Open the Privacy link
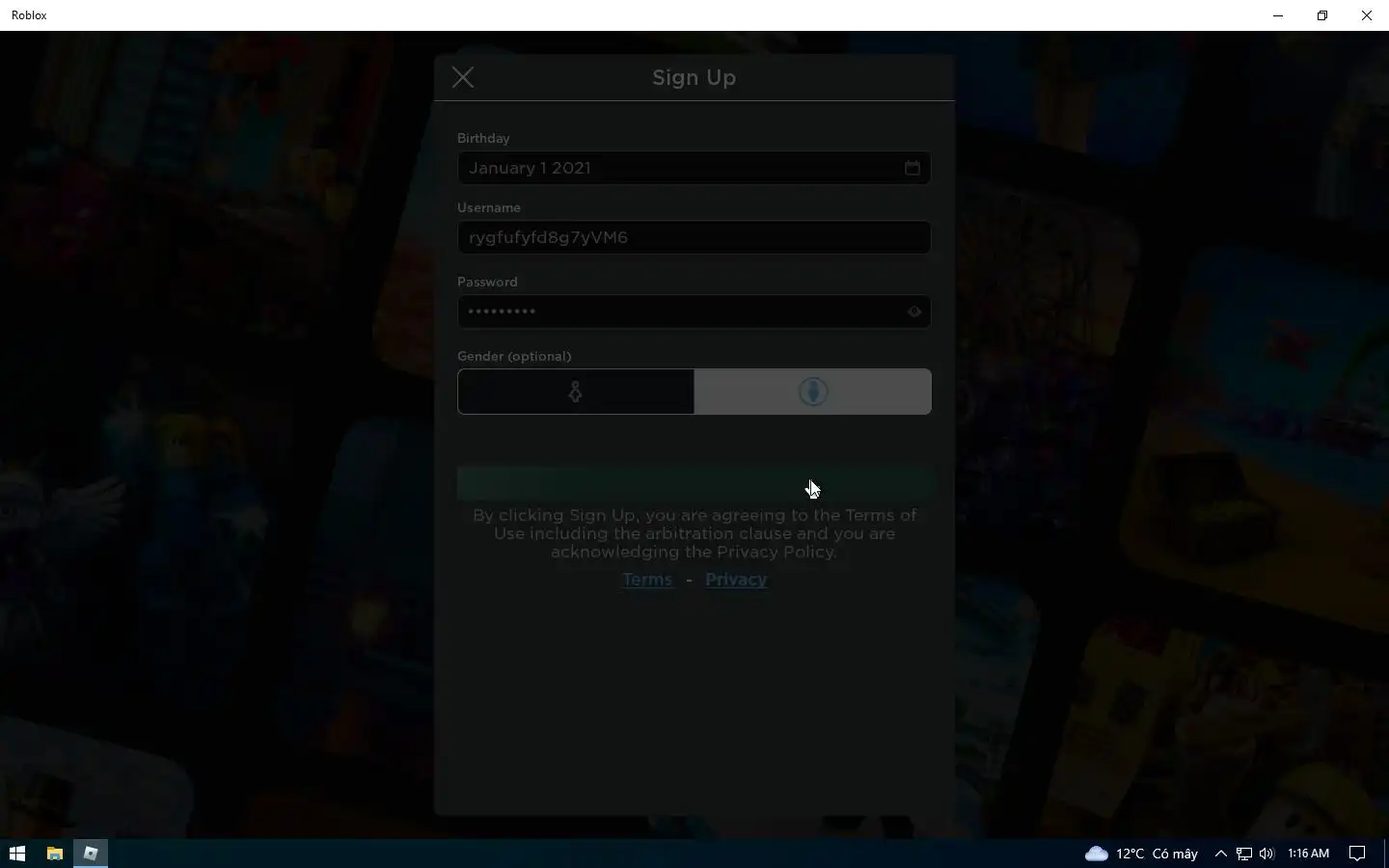 [736, 580]
